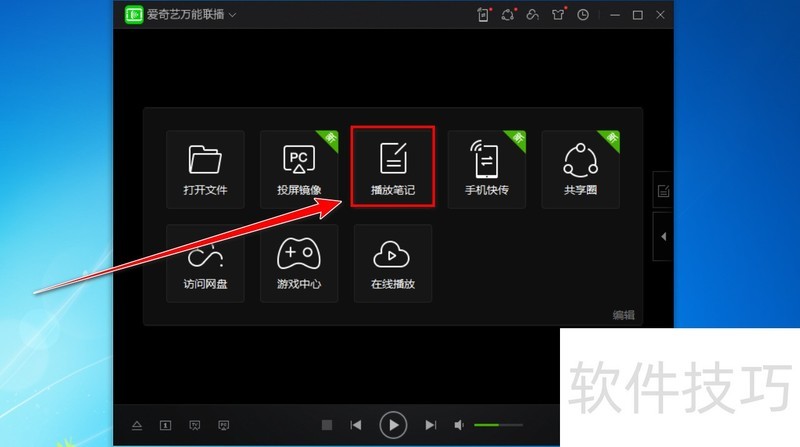Adjust the green volume slider
The width and height of the screenshot is (800, 447).
click(x=498, y=425)
